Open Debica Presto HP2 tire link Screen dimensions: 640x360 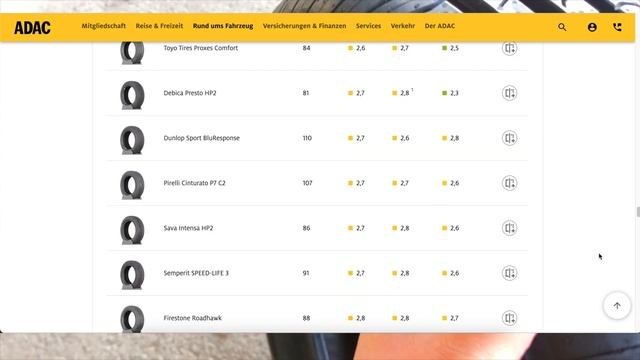190,93
